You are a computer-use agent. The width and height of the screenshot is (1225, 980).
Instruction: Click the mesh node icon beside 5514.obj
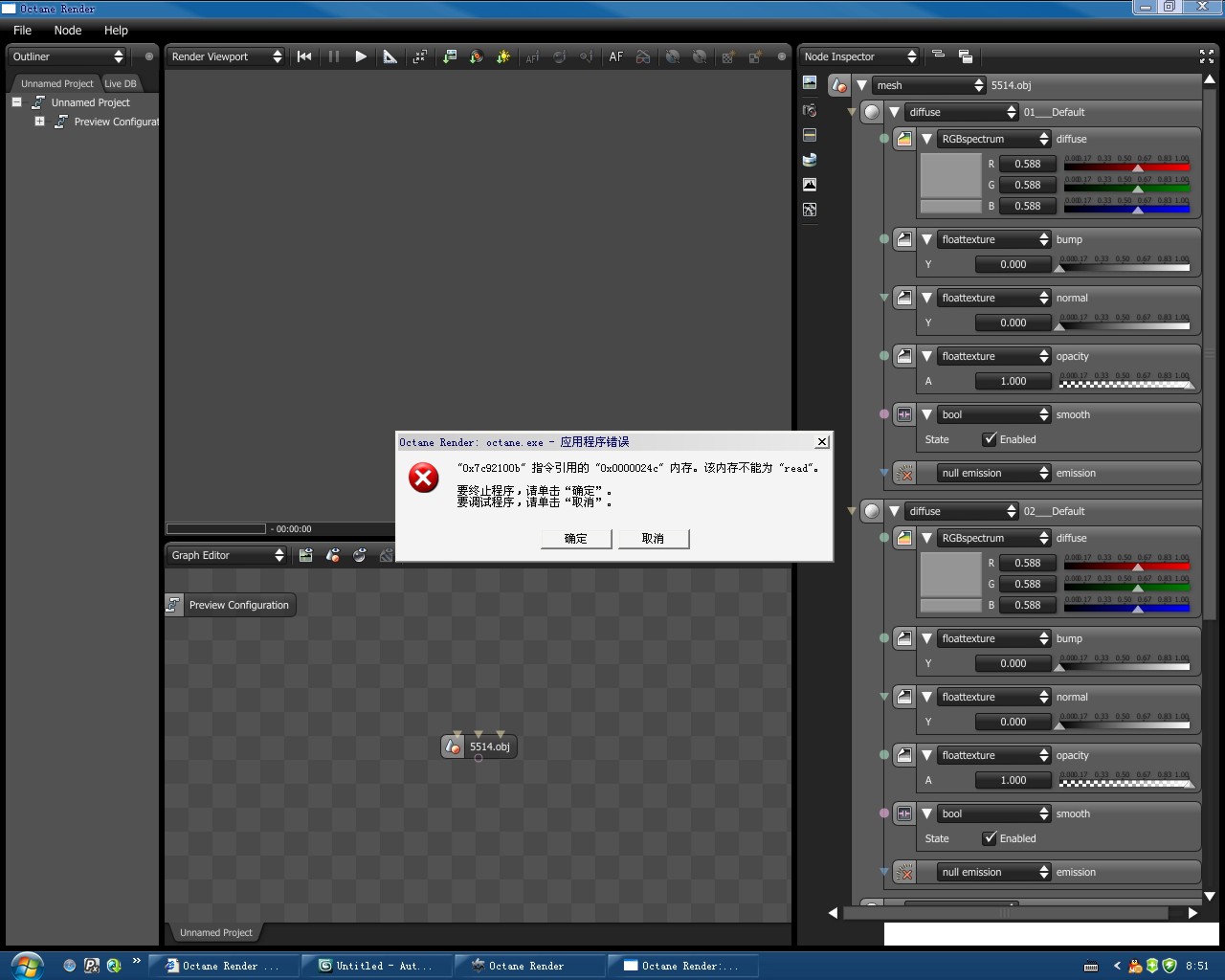(839, 85)
